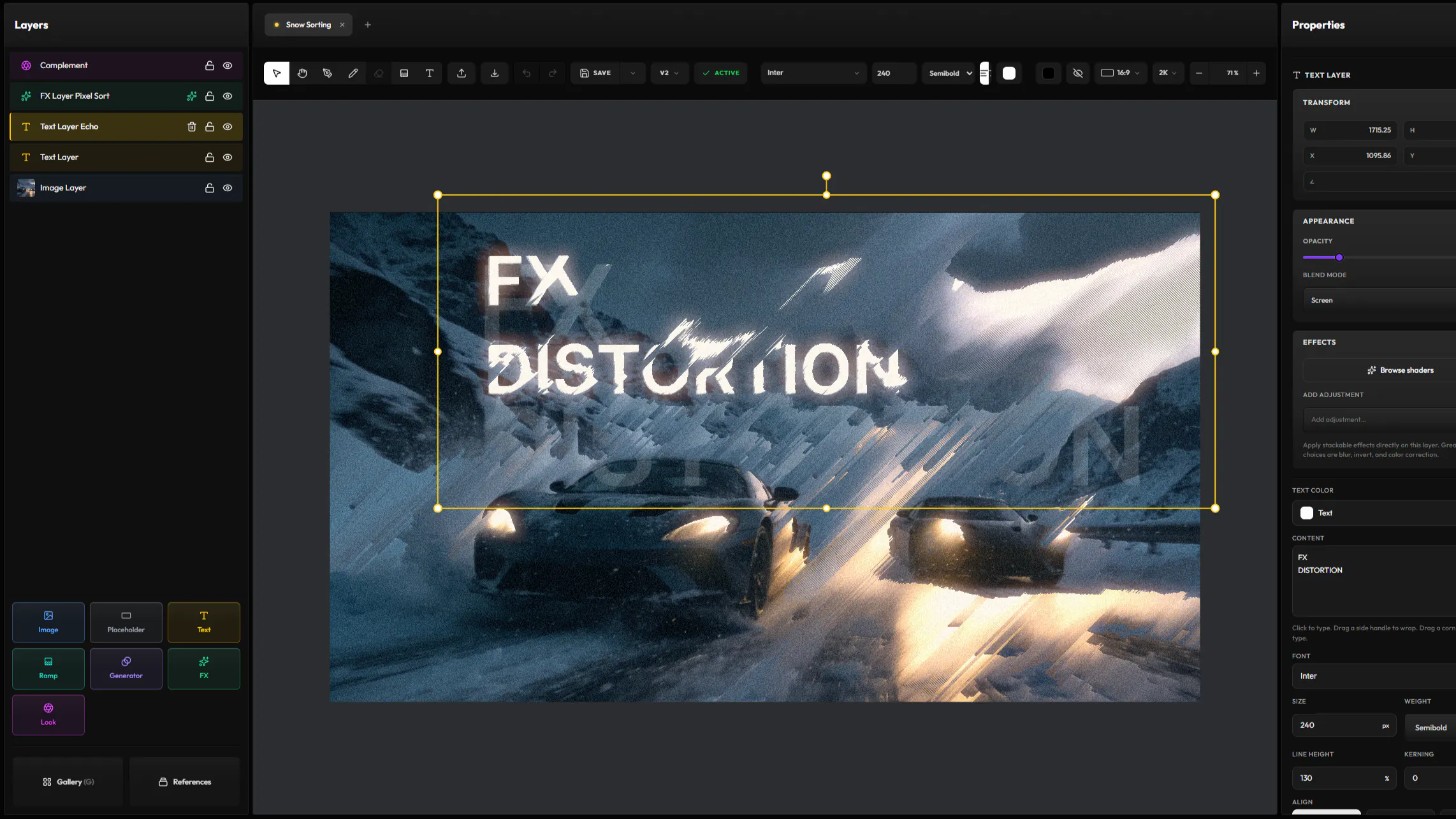Select the Eraser tool
The height and width of the screenshot is (819, 1456).
379,73
